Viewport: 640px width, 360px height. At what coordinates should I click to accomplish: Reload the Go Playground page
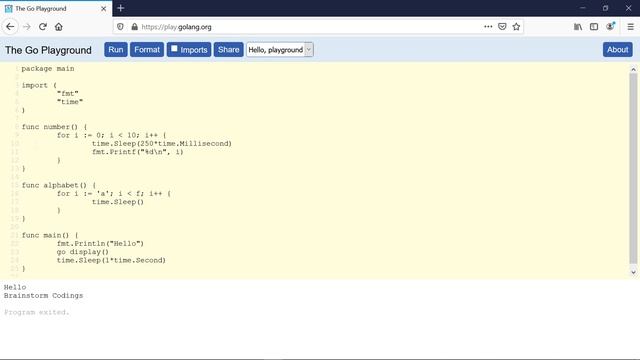point(43,27)
